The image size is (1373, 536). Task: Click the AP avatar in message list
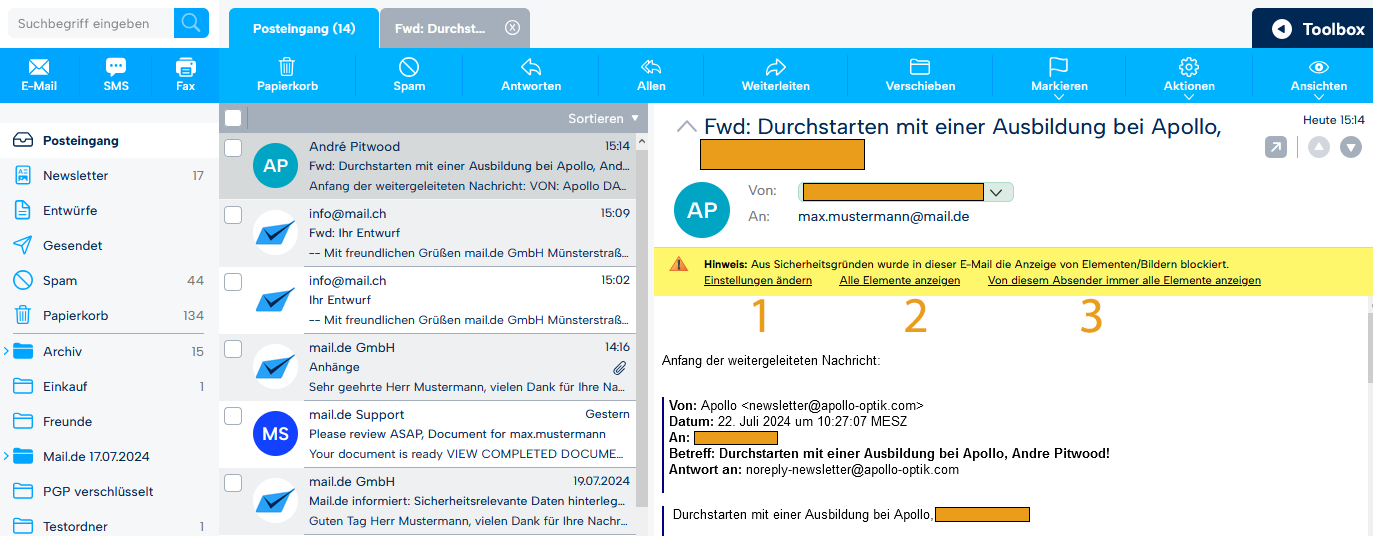click(x=275, y=166)
